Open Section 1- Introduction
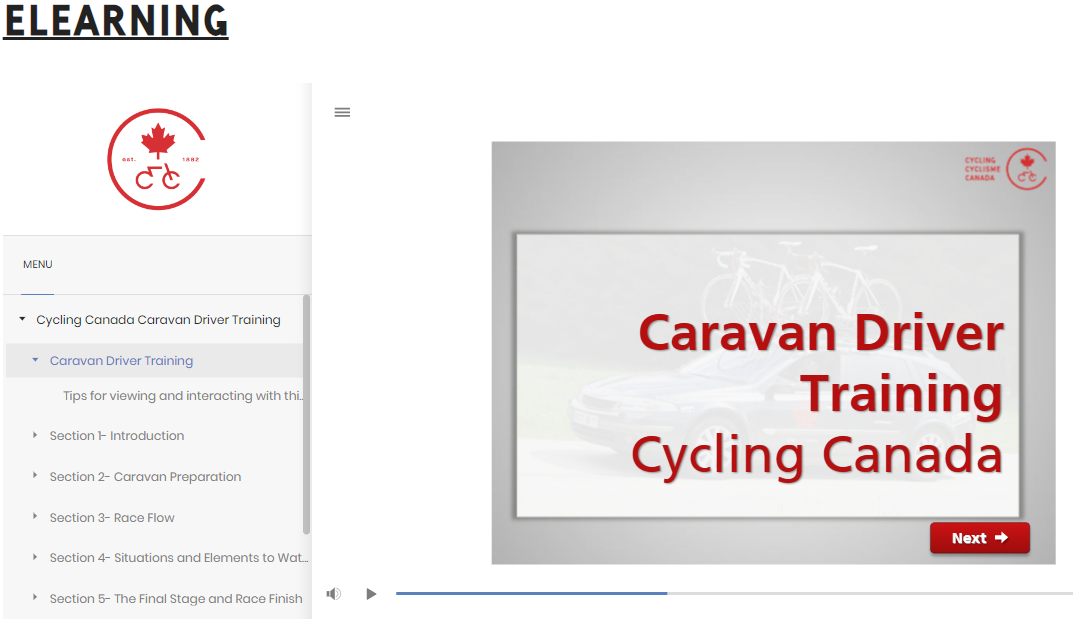The image size is (1073, 619). tap(116, 436)
